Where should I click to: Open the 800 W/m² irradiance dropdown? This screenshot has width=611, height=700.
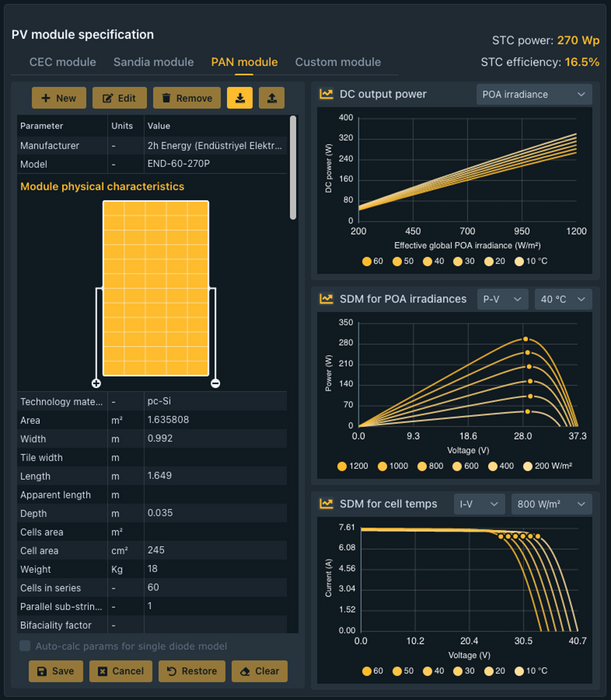pos(551,504)
